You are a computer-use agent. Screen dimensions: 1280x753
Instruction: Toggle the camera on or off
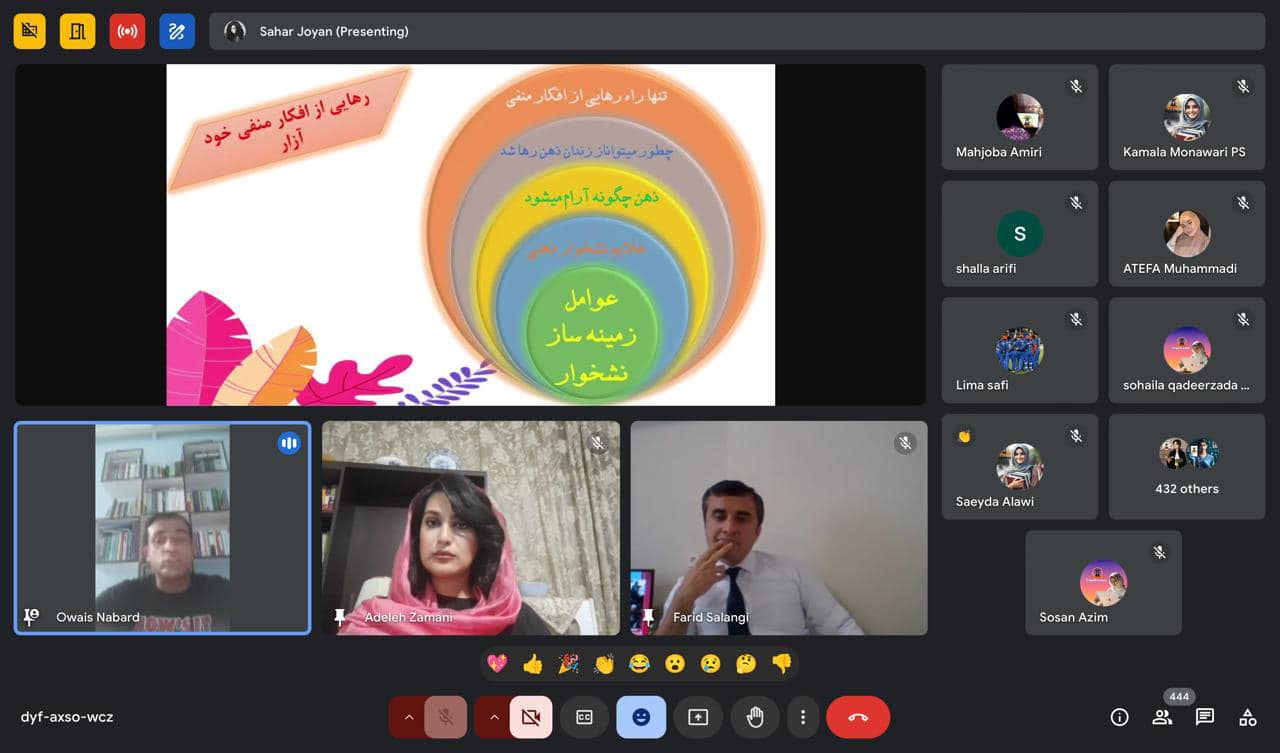tap(530, 717)
